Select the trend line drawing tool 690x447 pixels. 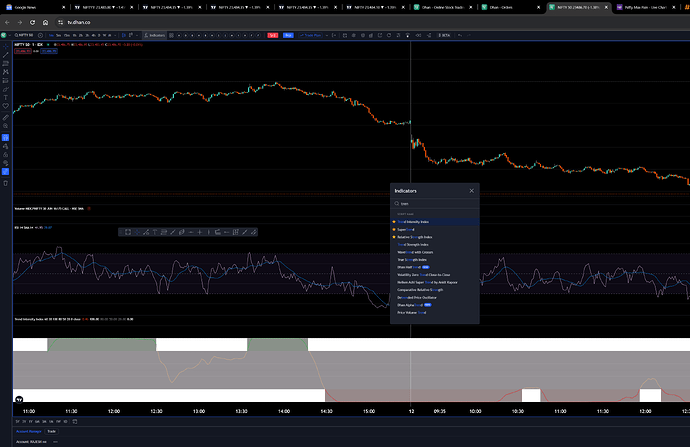pos(5,55)
